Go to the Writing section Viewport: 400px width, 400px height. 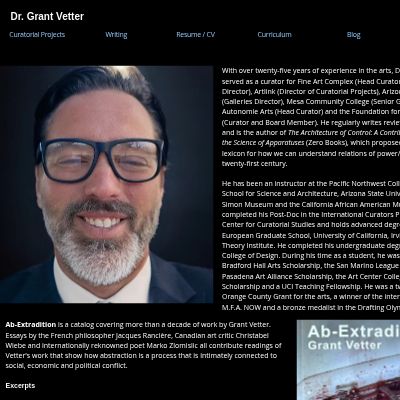(116, 35)
